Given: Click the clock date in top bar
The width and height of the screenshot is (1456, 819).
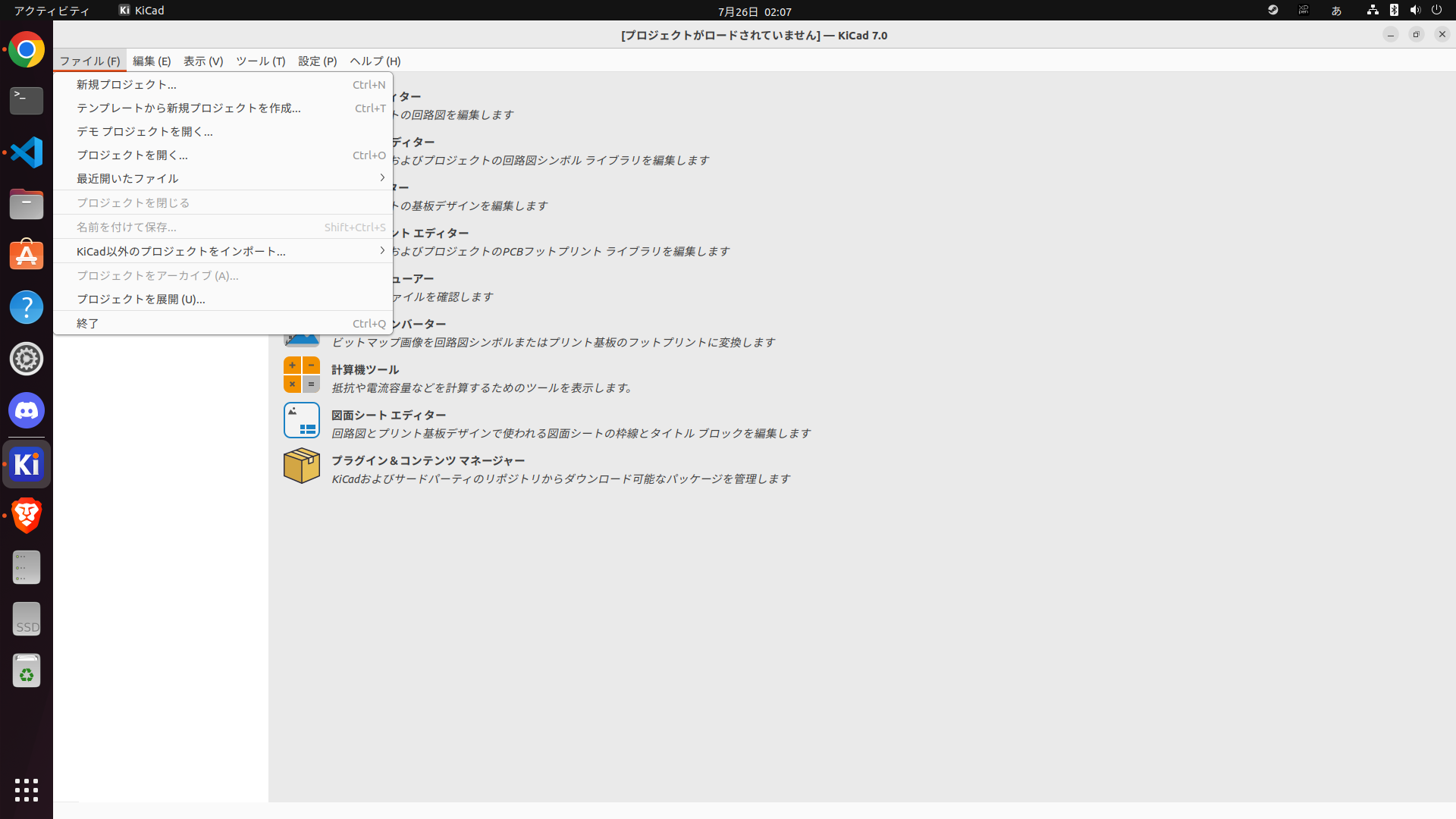Looking at the screenshot, I should pos(754,12).
